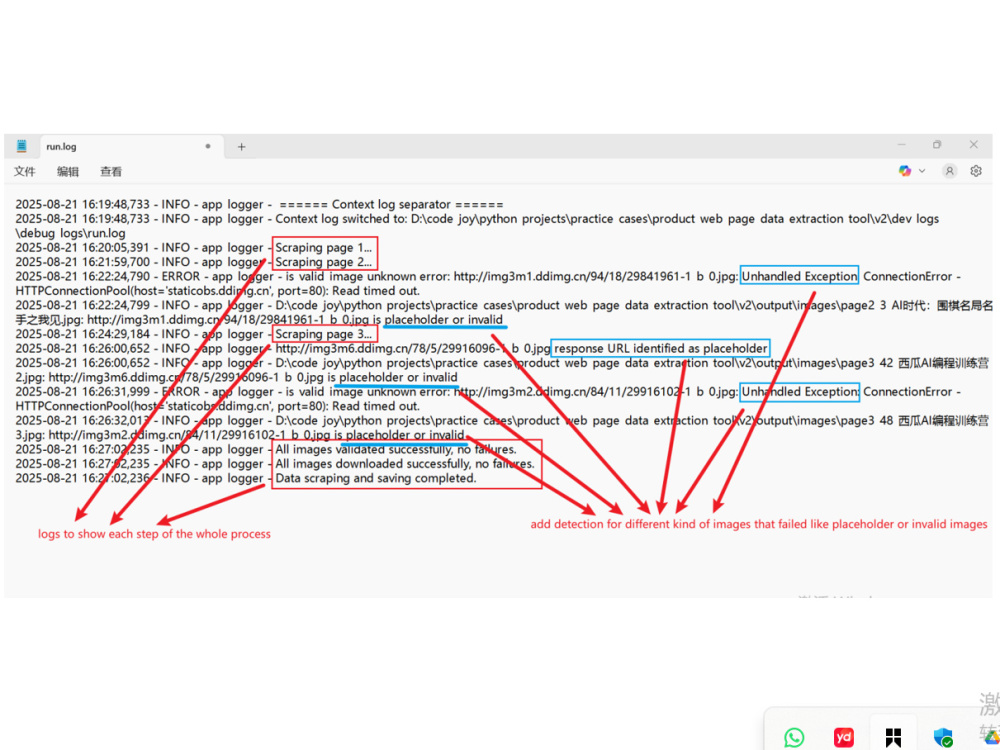Open the 编辑 menu
Image resolution: width=1000 pixels, height=750 pixels.
[68, 171]
